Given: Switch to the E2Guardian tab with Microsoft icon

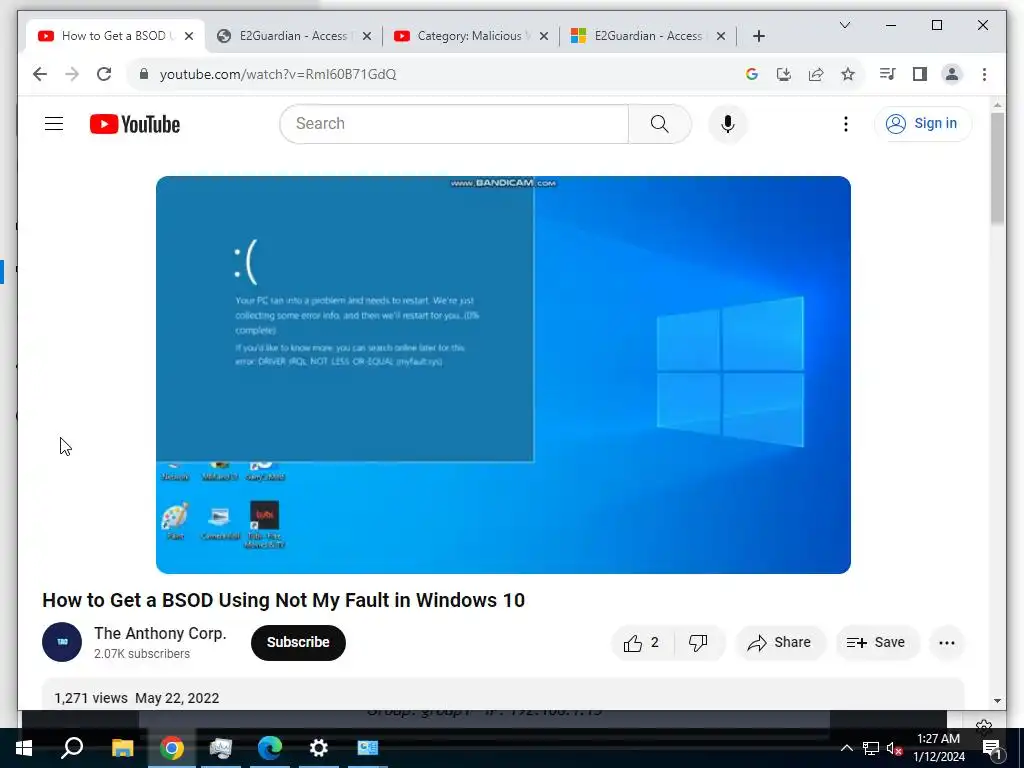Looking at the screenshot, I should click(x=647, y=36).
